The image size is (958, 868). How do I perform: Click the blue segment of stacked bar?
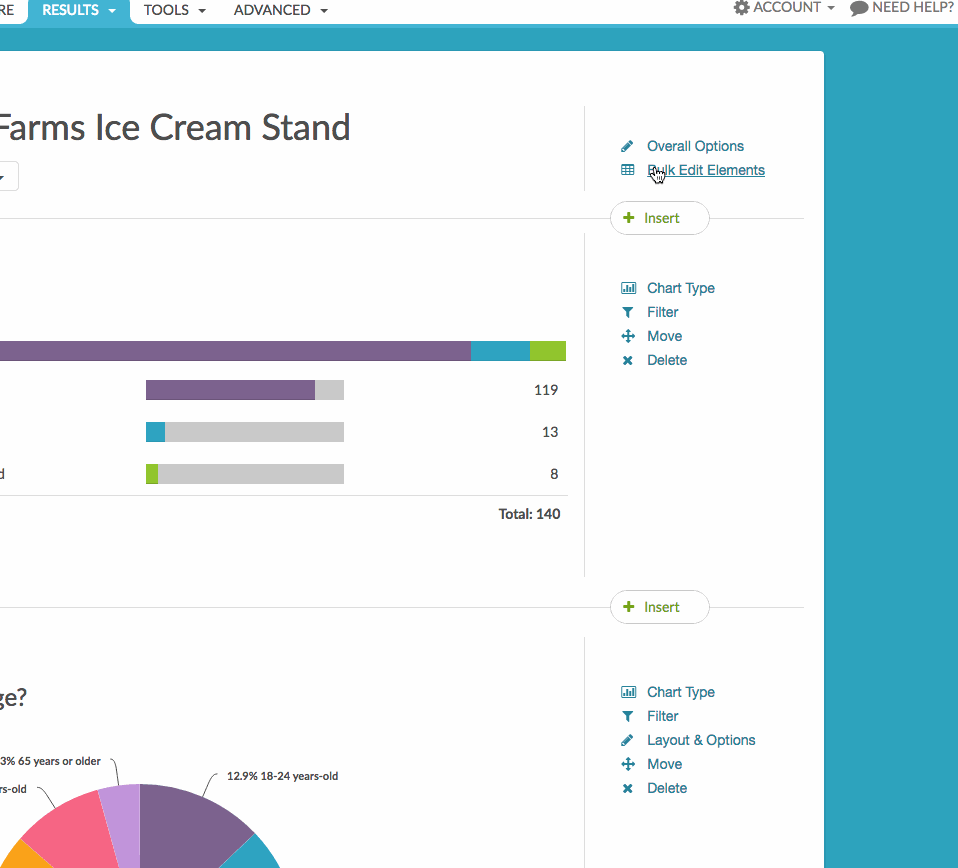(x=500, y=351)
